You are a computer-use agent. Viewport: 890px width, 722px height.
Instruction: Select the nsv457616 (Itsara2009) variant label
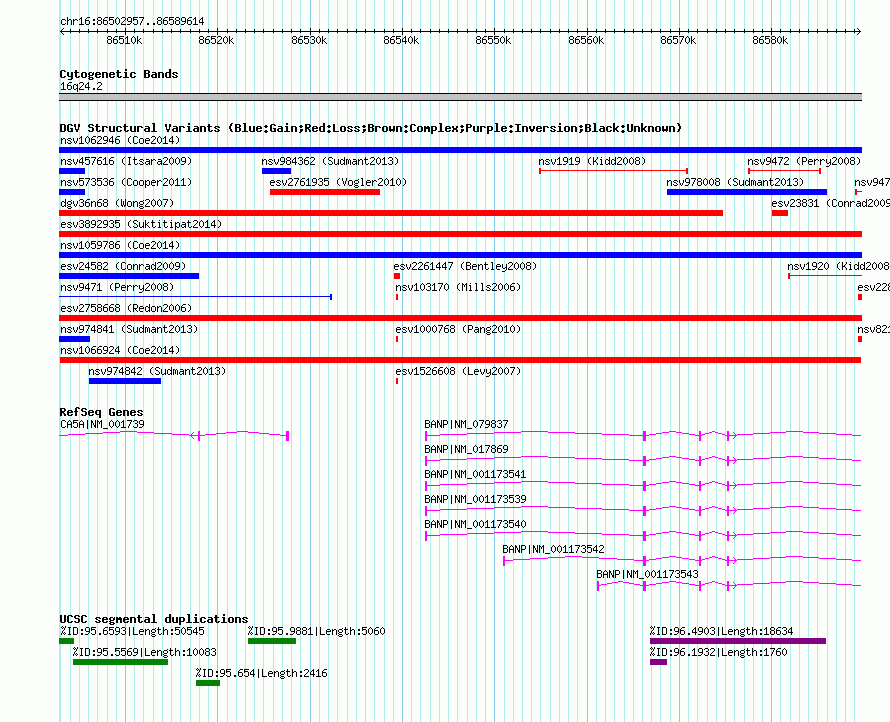(x=126, y=161)
